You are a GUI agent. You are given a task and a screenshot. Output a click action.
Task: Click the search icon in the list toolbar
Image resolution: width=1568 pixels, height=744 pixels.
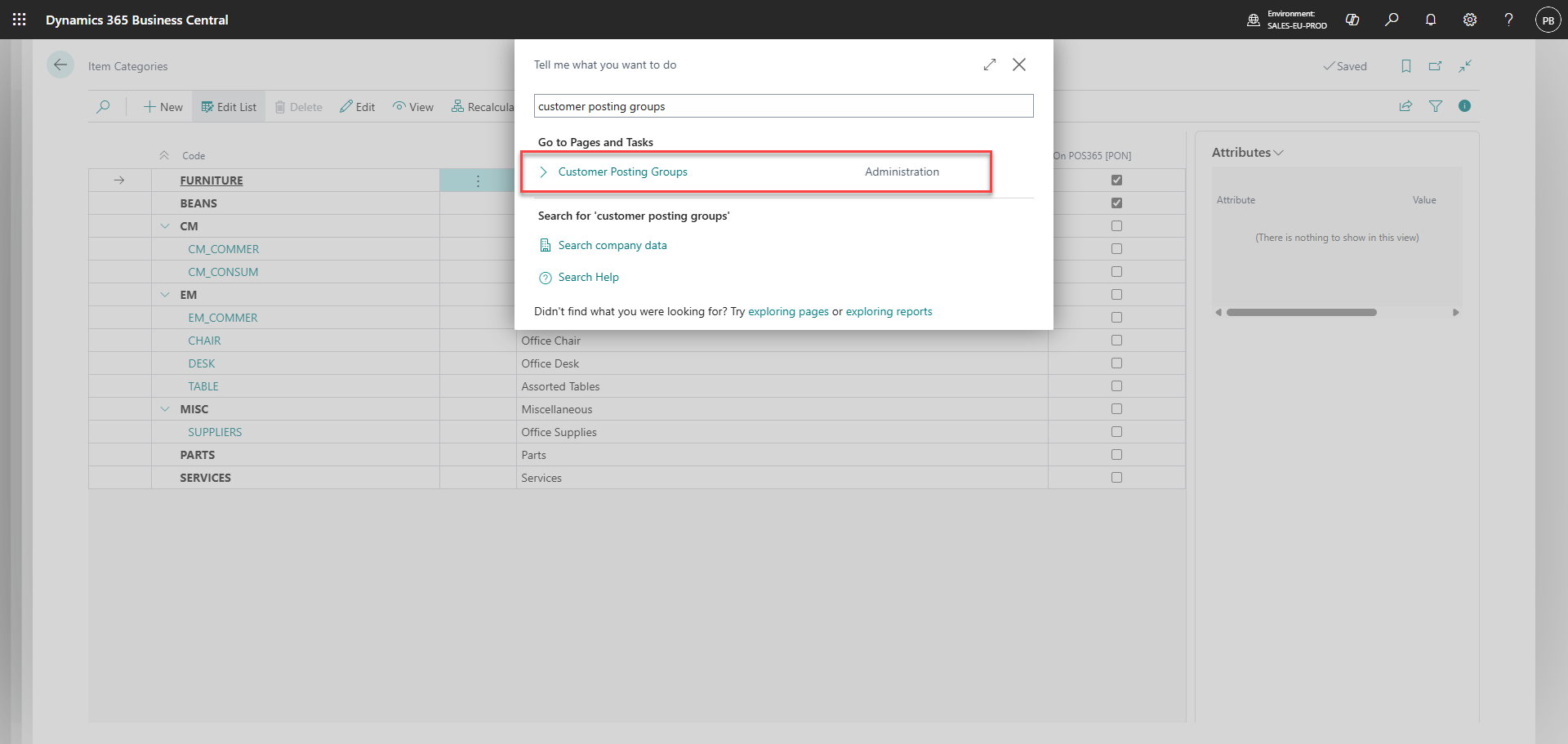tap(103, 106)
